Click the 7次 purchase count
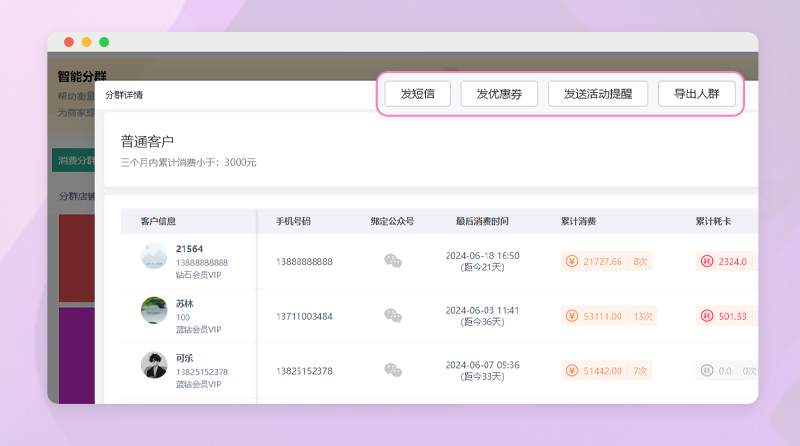 640,370
